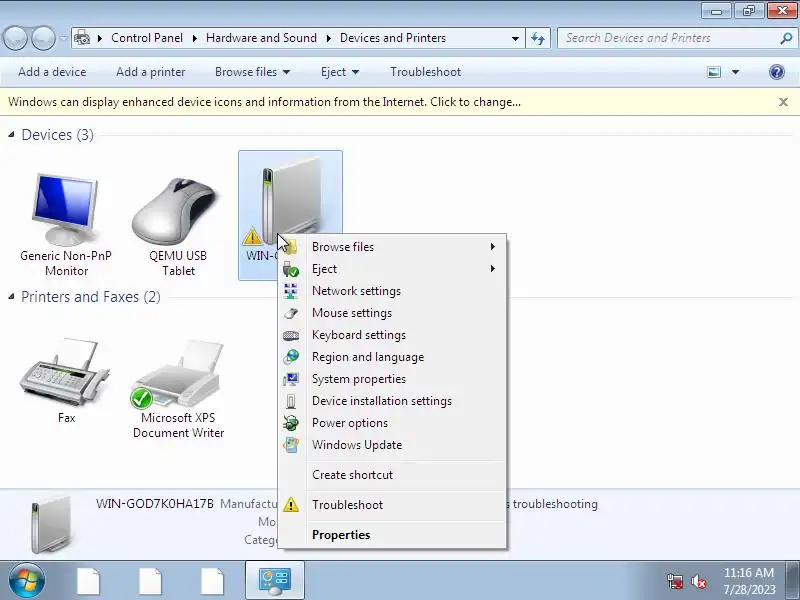
Task: Select Microsoft XPS Document Writer printer
Action: [178, 389]
